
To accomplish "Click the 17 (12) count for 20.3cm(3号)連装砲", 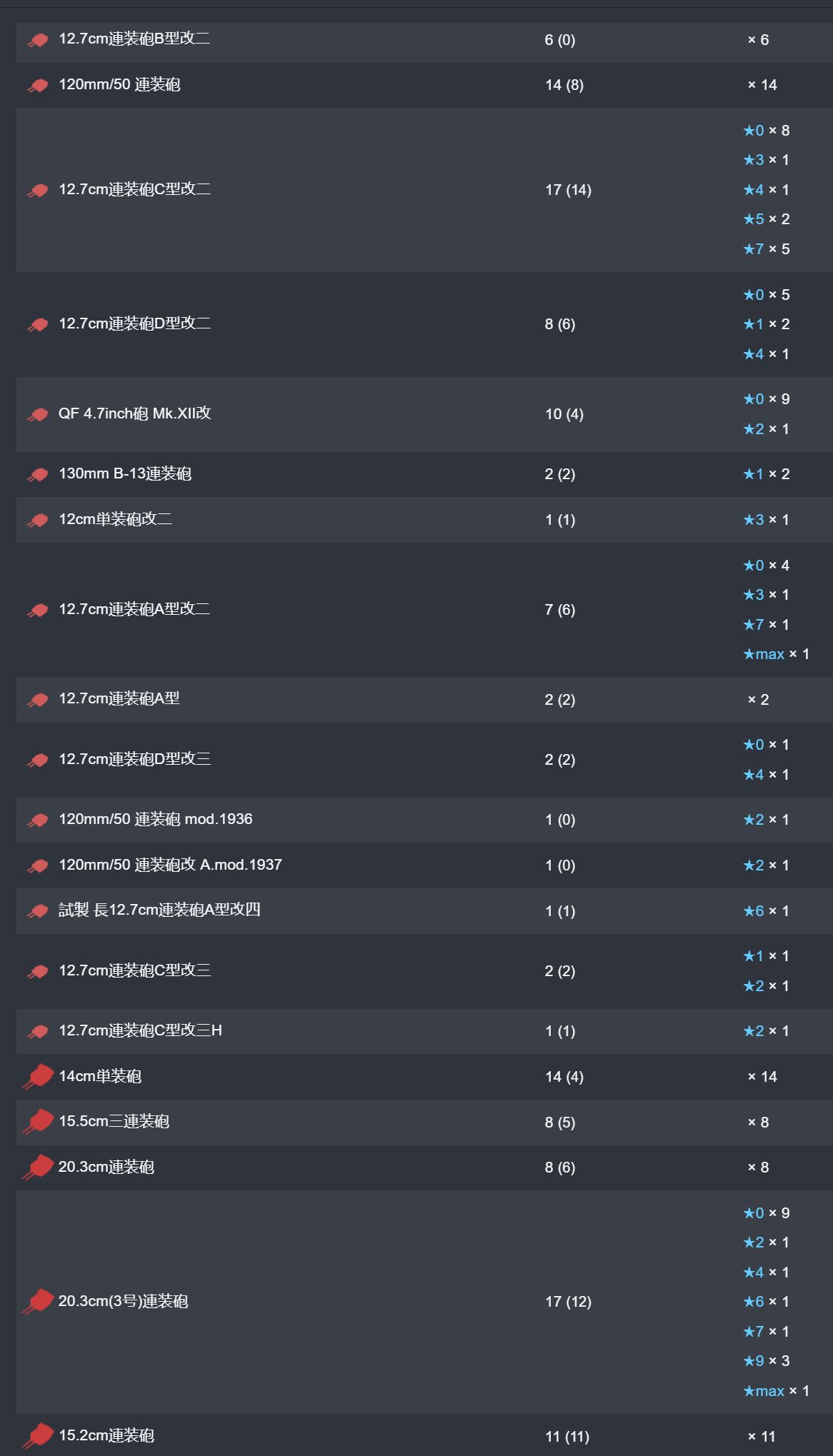I will [x=568, y=1302].
